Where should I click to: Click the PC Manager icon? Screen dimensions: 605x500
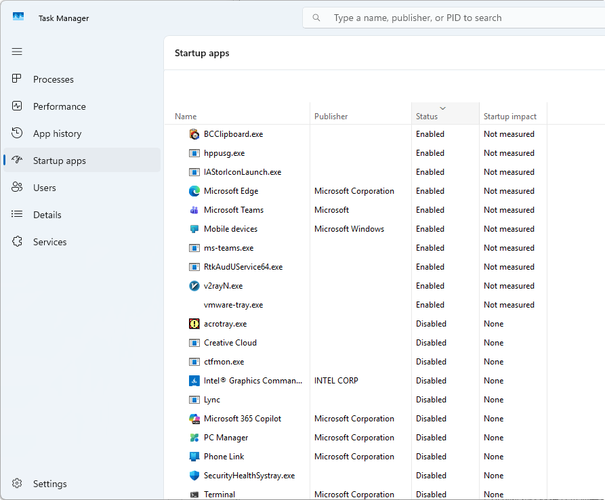tap(194, 438)
